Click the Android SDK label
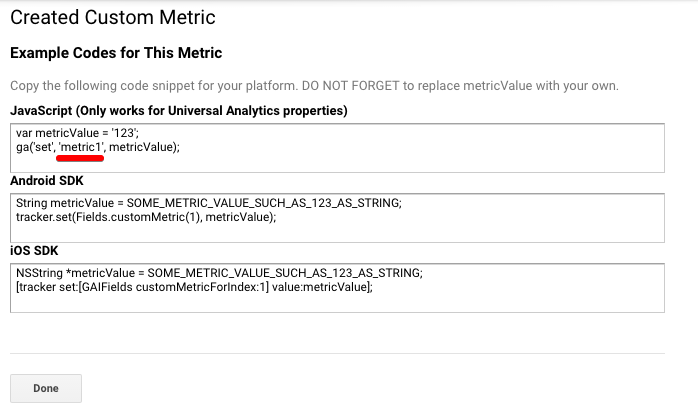This screenshot has height=417, width=698. point(47,181)
